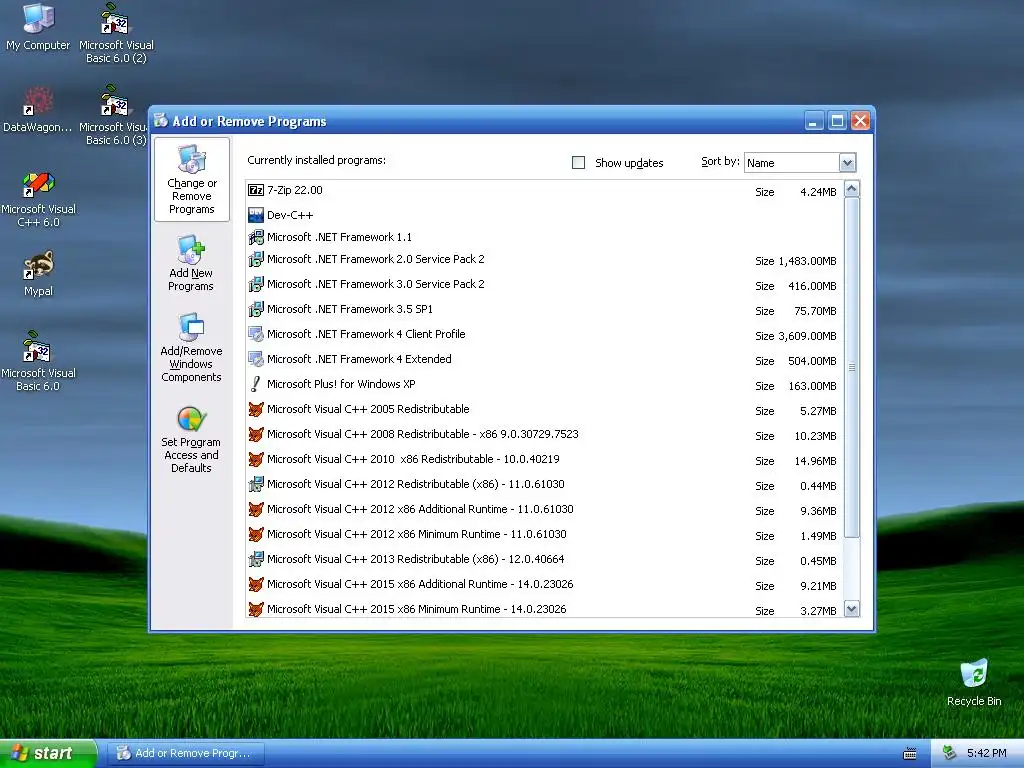This screenshot has width=1024, height=768.
Task: Select Microsoft Visual C++ 2005 Redistributable text
Action: click(368, 409)
